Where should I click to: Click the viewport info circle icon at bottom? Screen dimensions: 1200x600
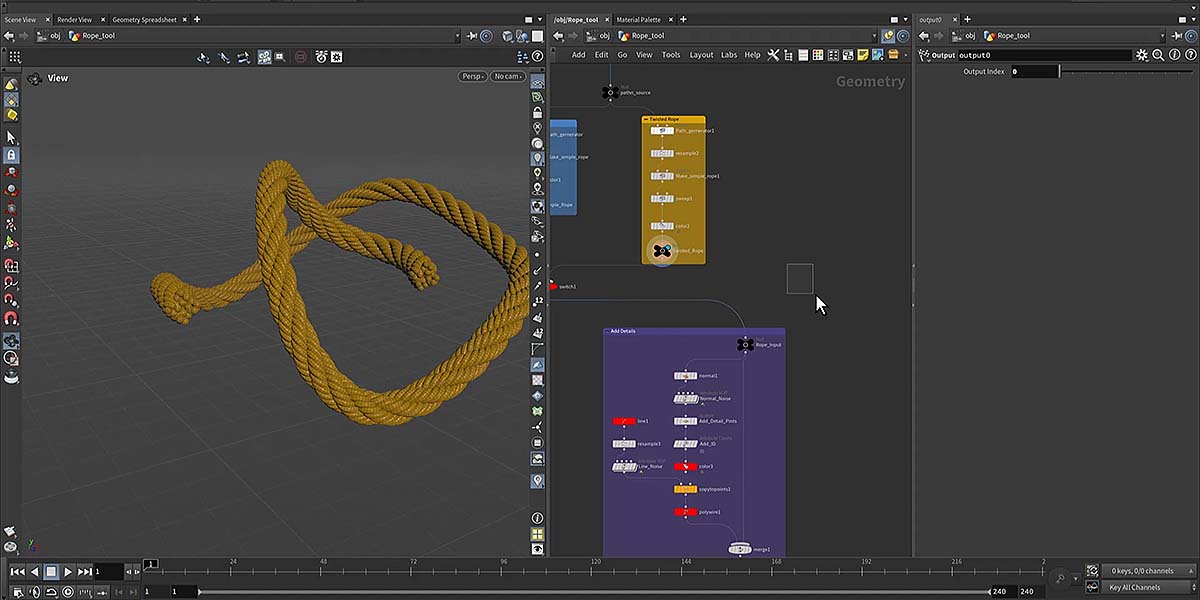pos(538,518)
